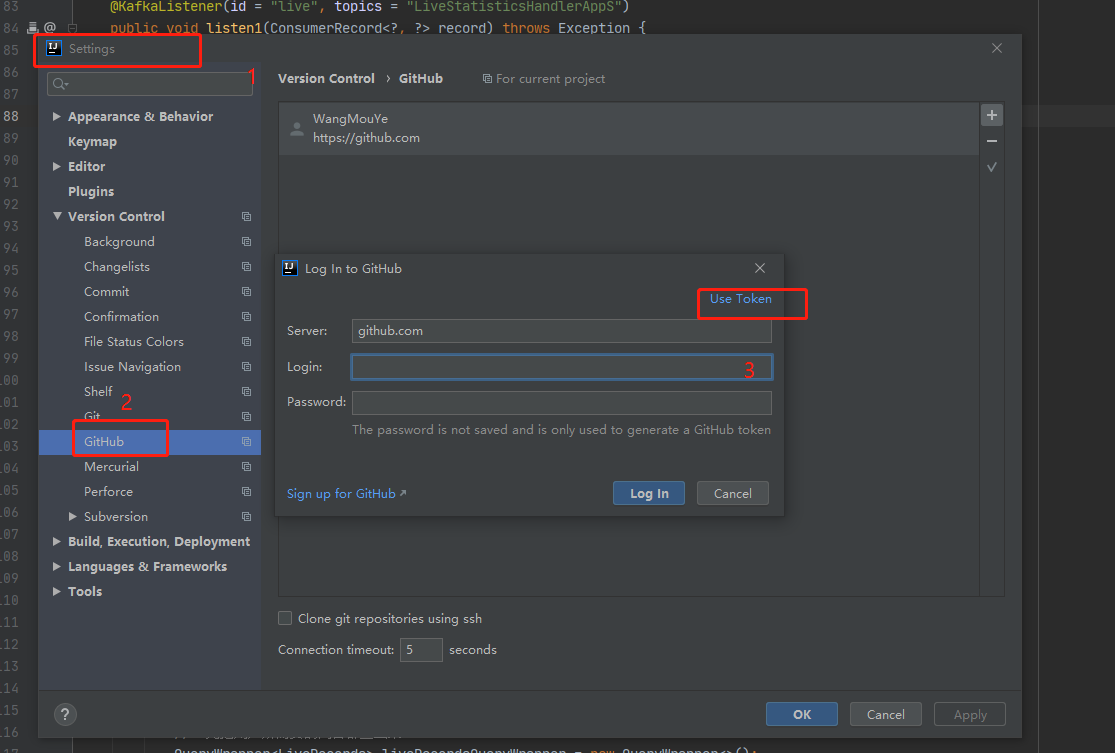Viewport: 1115px width, 753px height.
Task: Click project-level icon beside Perforce
Action: coord(247,491)
